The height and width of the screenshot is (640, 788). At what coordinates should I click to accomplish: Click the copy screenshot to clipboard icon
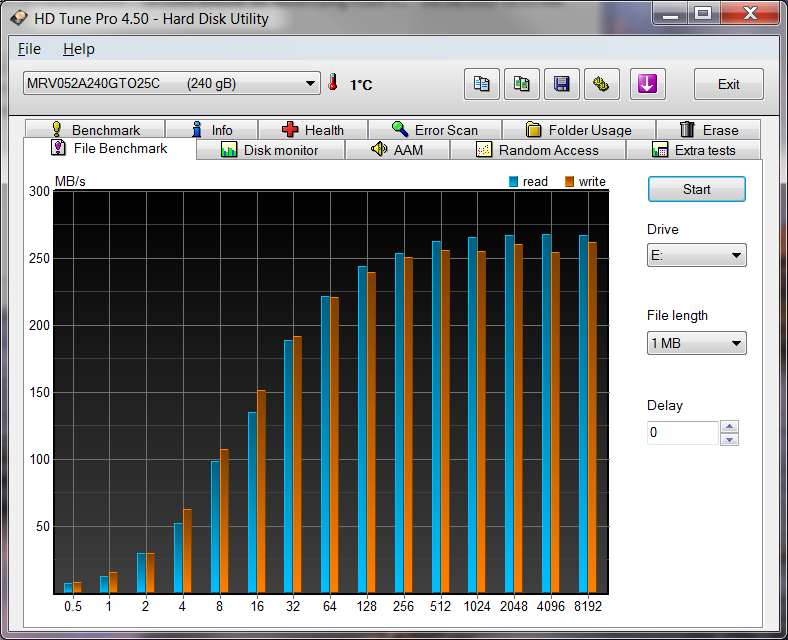522,84
